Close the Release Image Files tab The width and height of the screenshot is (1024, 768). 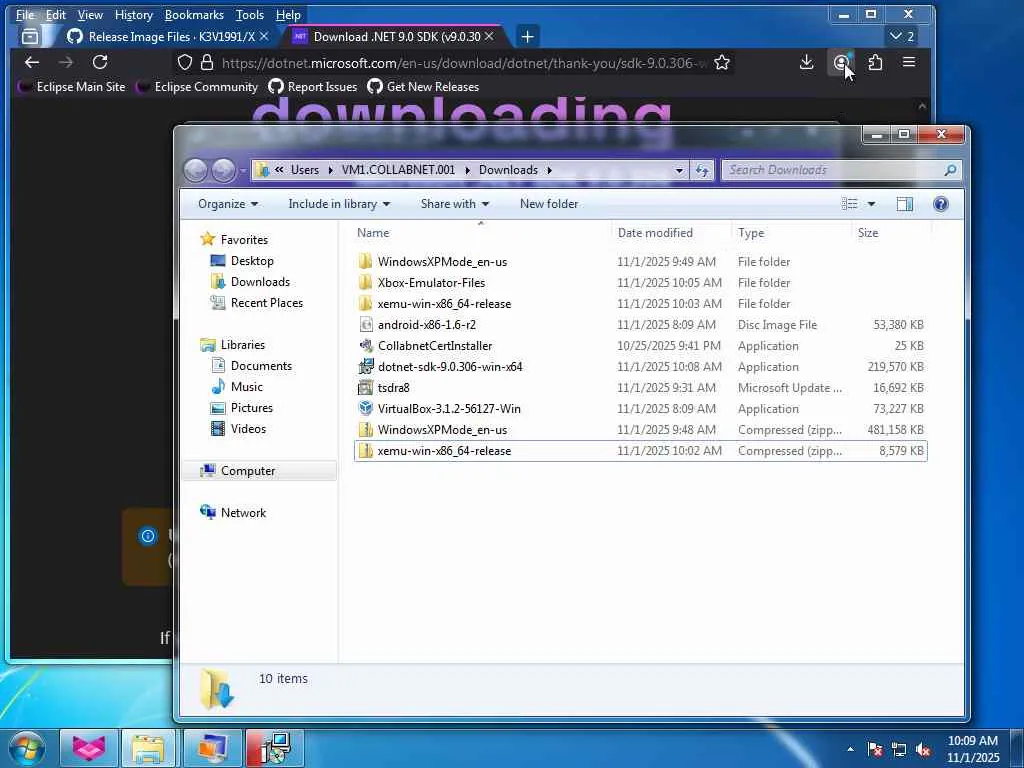(264, 37)
